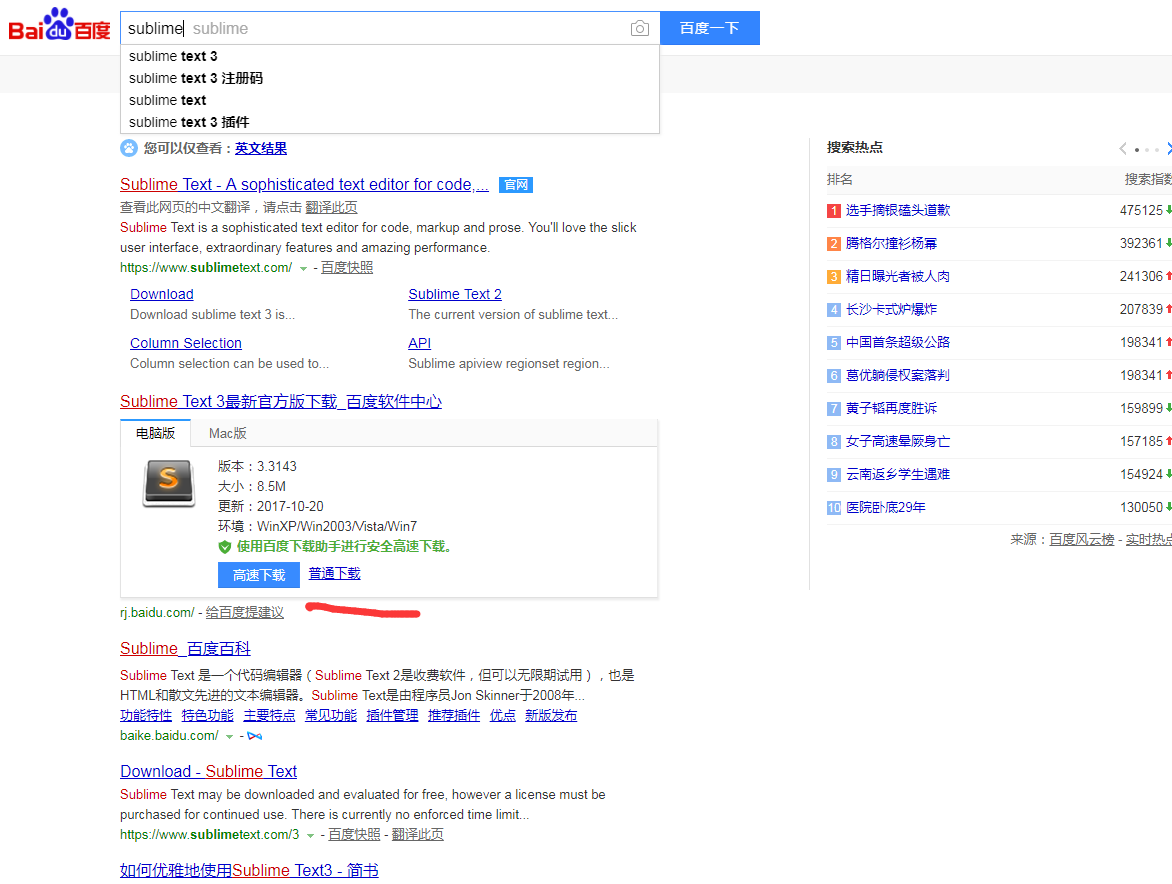Viewport: 1172px width, 884px height.
Task: Open 'Sublime Text 3最新官方版下载_百度软件中心' result
Action: 281,401
